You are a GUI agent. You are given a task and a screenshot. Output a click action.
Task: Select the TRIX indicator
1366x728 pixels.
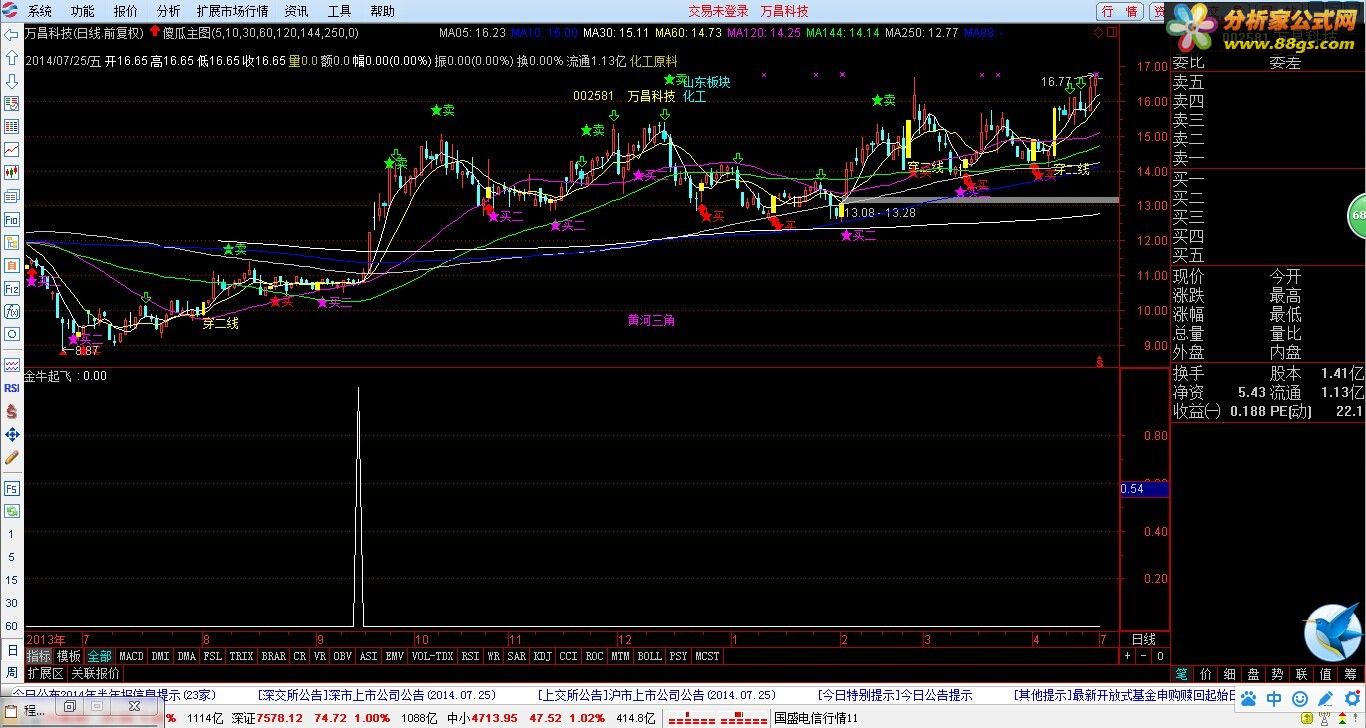coord(241,656)
